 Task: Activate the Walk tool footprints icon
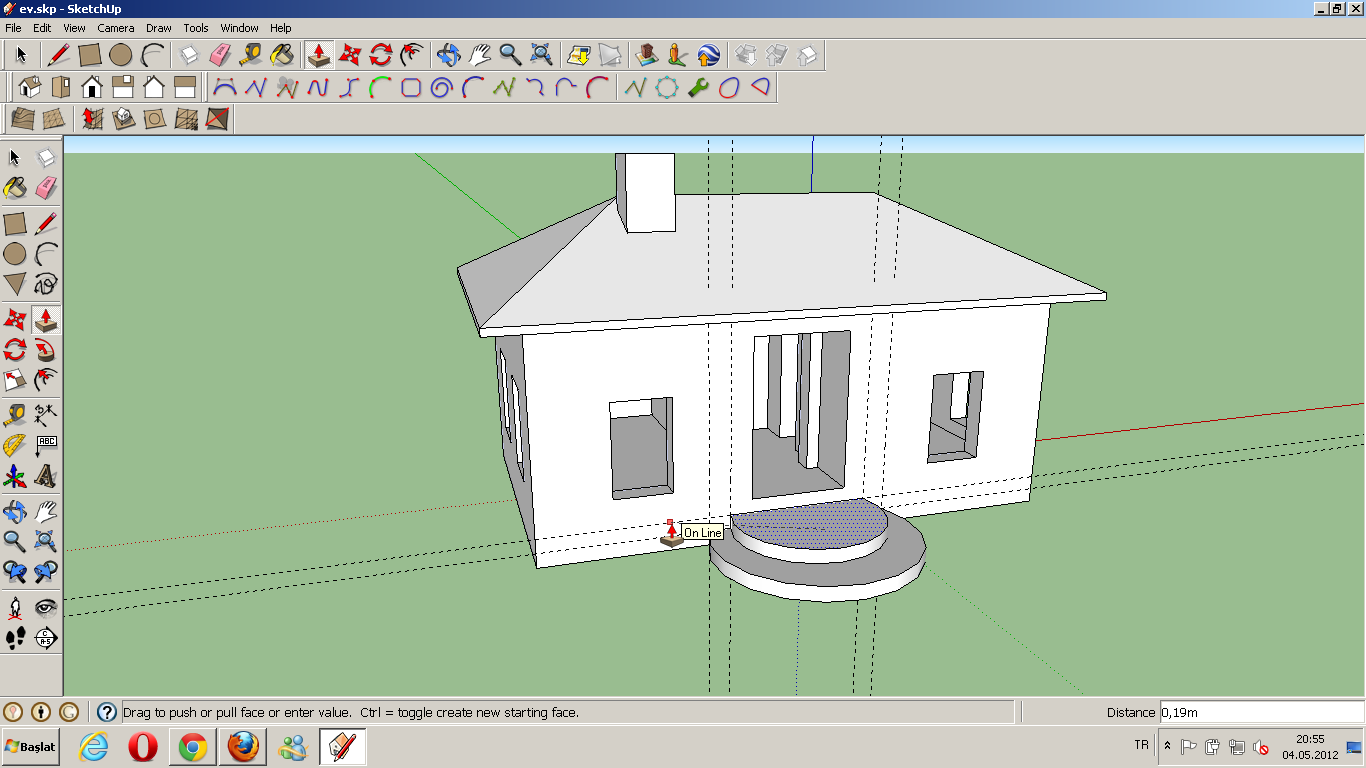click(x=15, y=638)
